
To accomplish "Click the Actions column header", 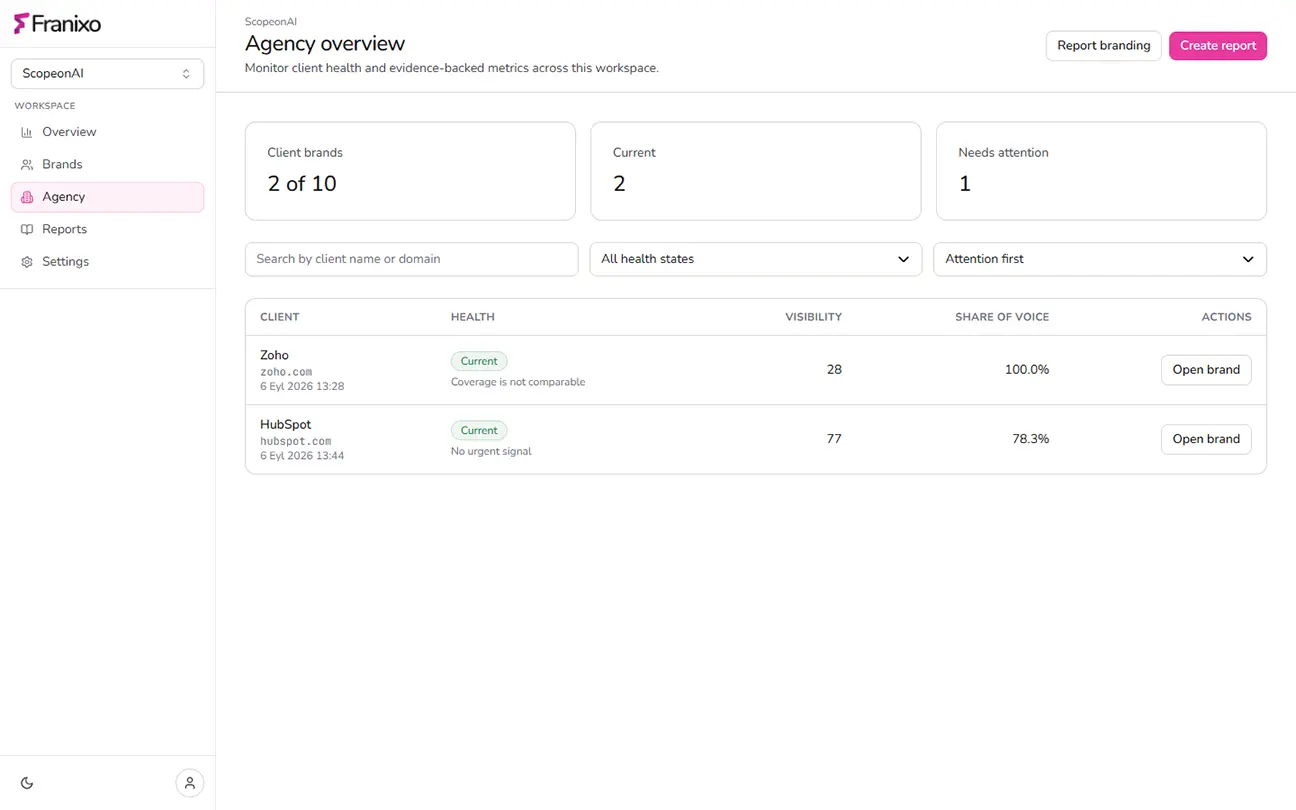I will [1227, 317].
